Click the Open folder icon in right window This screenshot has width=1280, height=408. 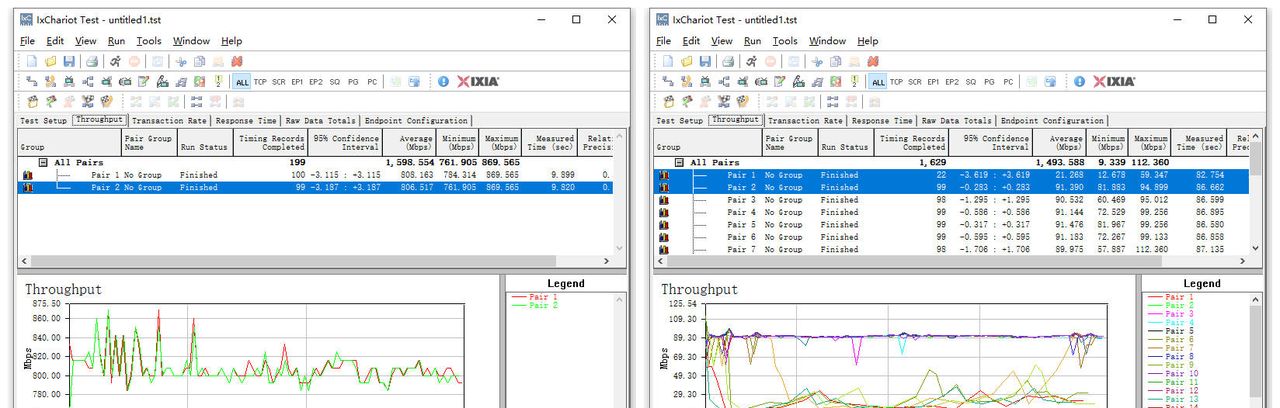687,61
